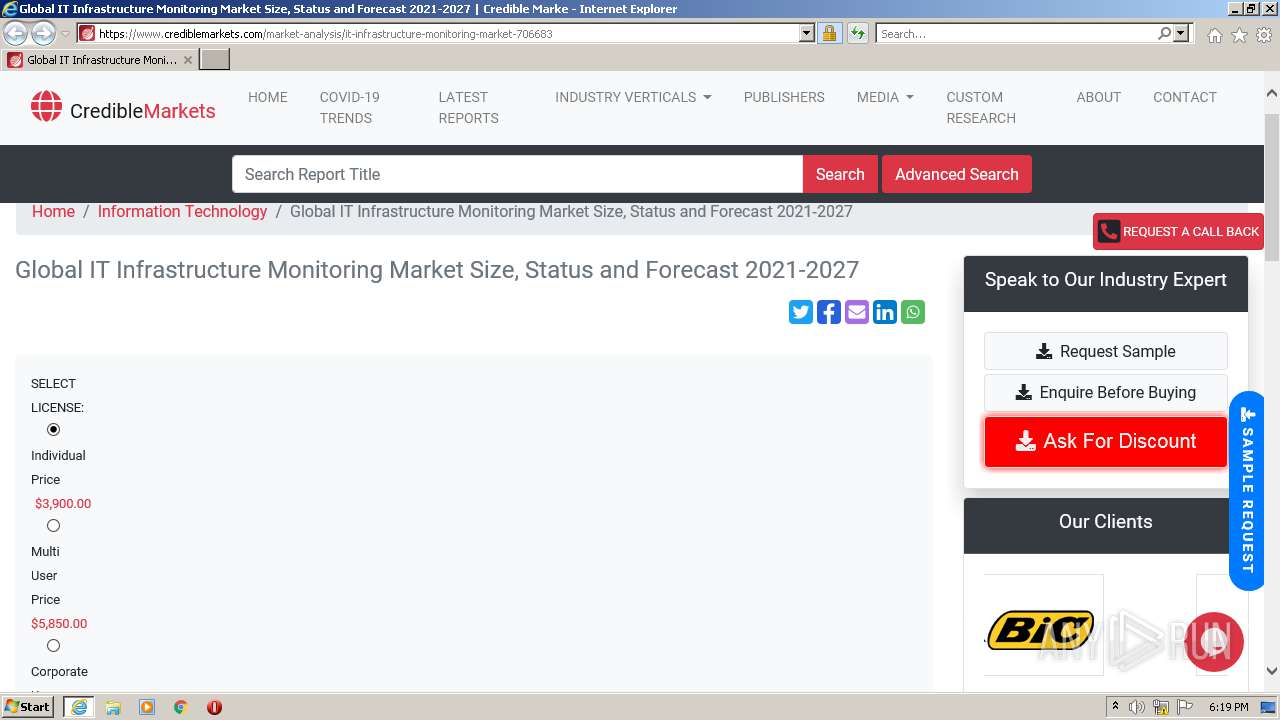This screenshot has height=720, width=1280.
Task: Click the taskbar clock showing 6:19 PM
Action: click(1228, 707)
